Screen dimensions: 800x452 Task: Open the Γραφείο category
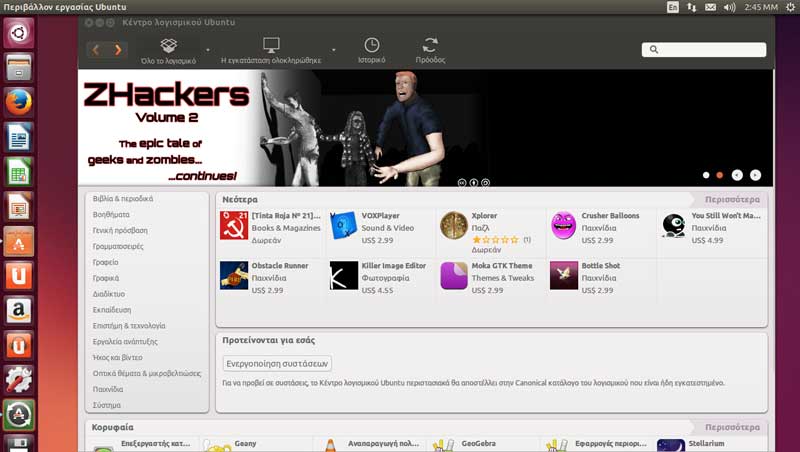106,262
